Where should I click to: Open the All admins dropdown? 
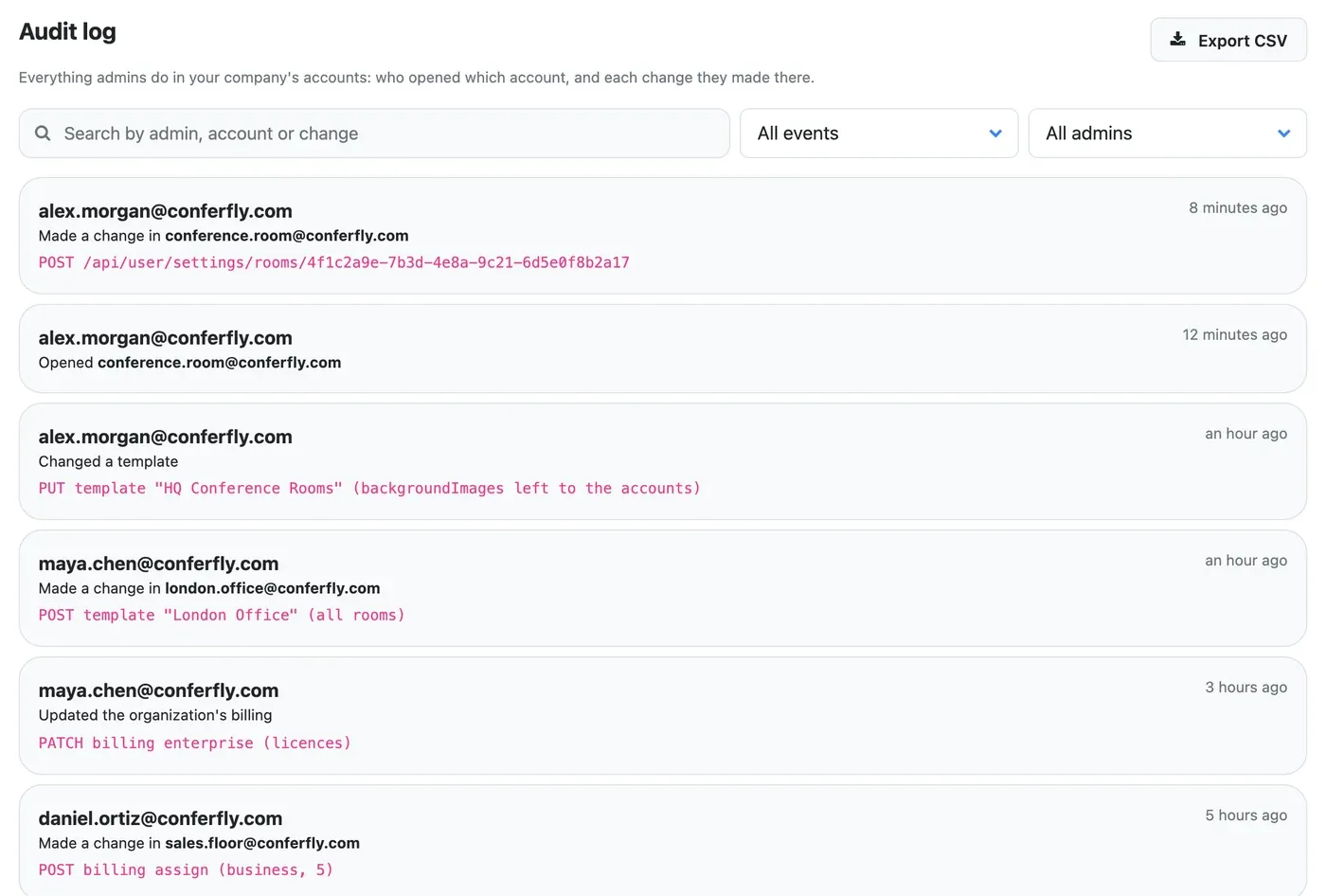pos(1168,134)
